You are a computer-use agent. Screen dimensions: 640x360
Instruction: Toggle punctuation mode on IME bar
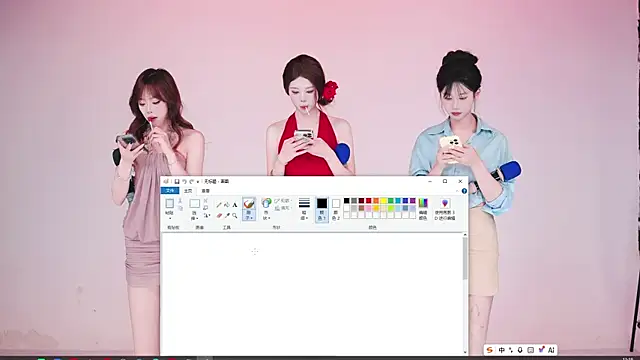point(511,350)
